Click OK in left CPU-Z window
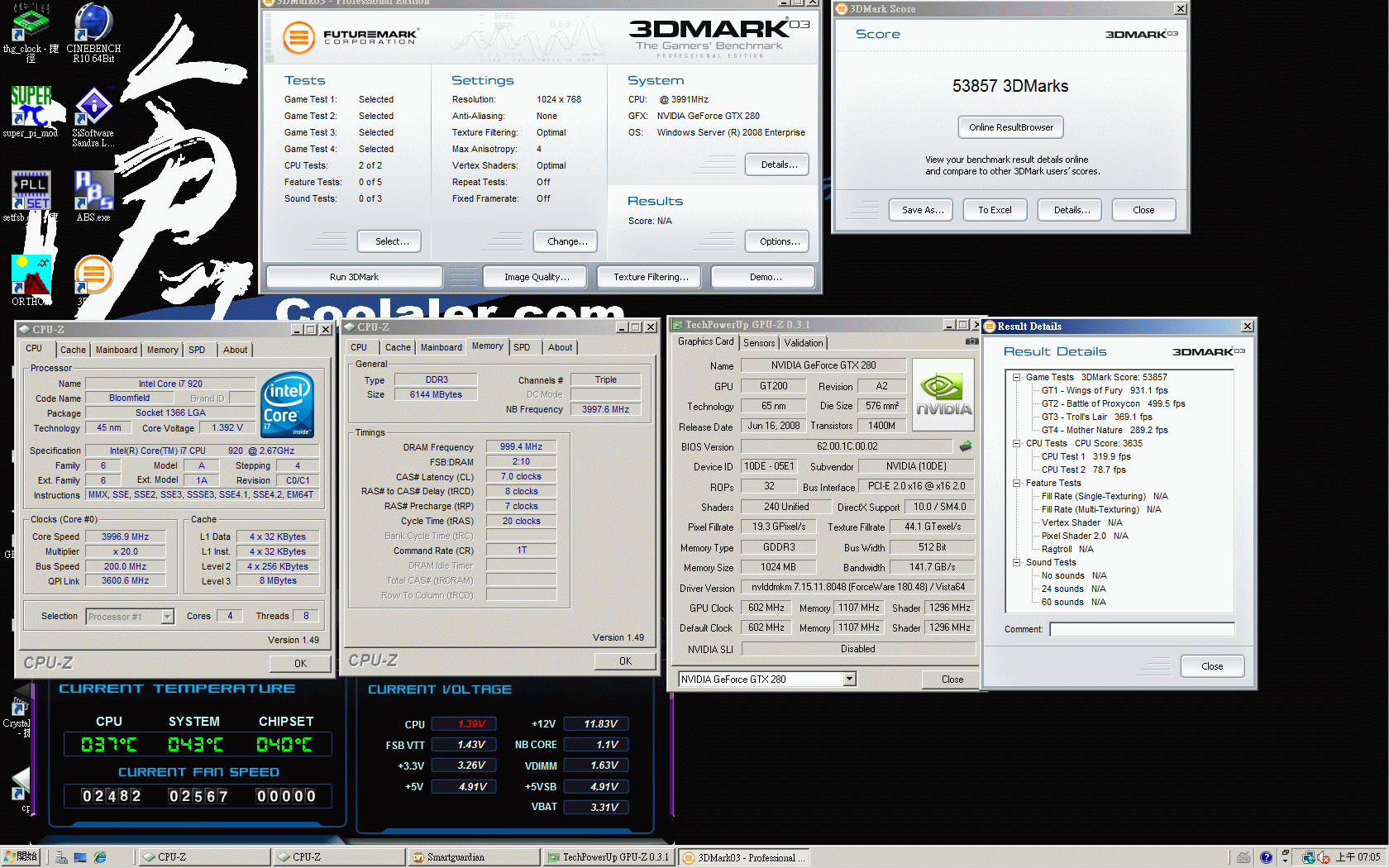The width and height of the screenshot is (1389, 868). tap(300, 663)
